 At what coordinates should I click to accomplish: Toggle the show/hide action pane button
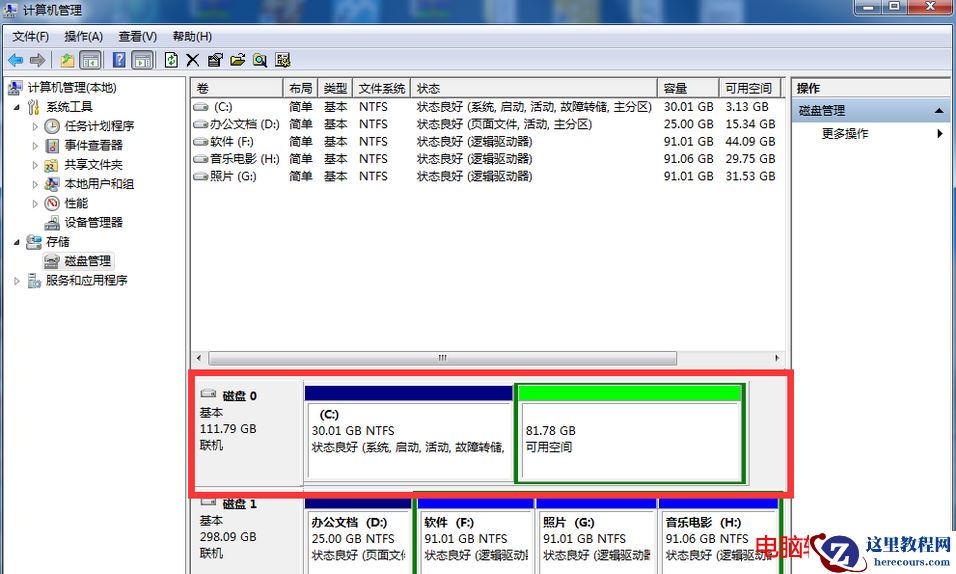[x=142, y=60]
